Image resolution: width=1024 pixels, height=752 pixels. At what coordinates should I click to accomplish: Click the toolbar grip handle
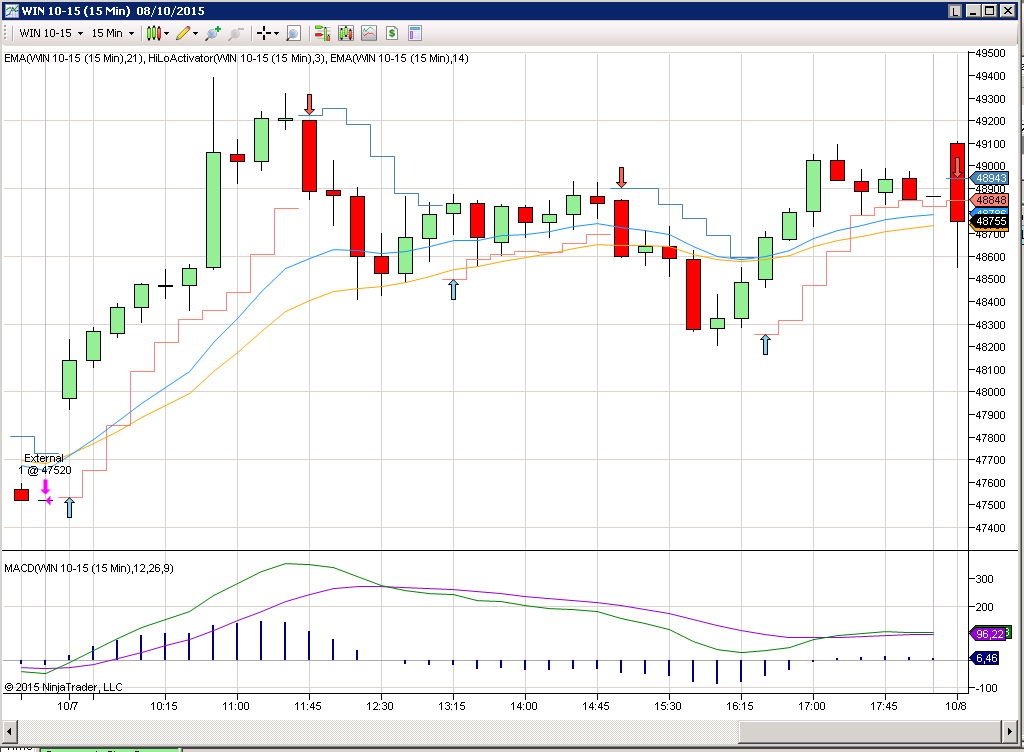[x=5, y=33]
